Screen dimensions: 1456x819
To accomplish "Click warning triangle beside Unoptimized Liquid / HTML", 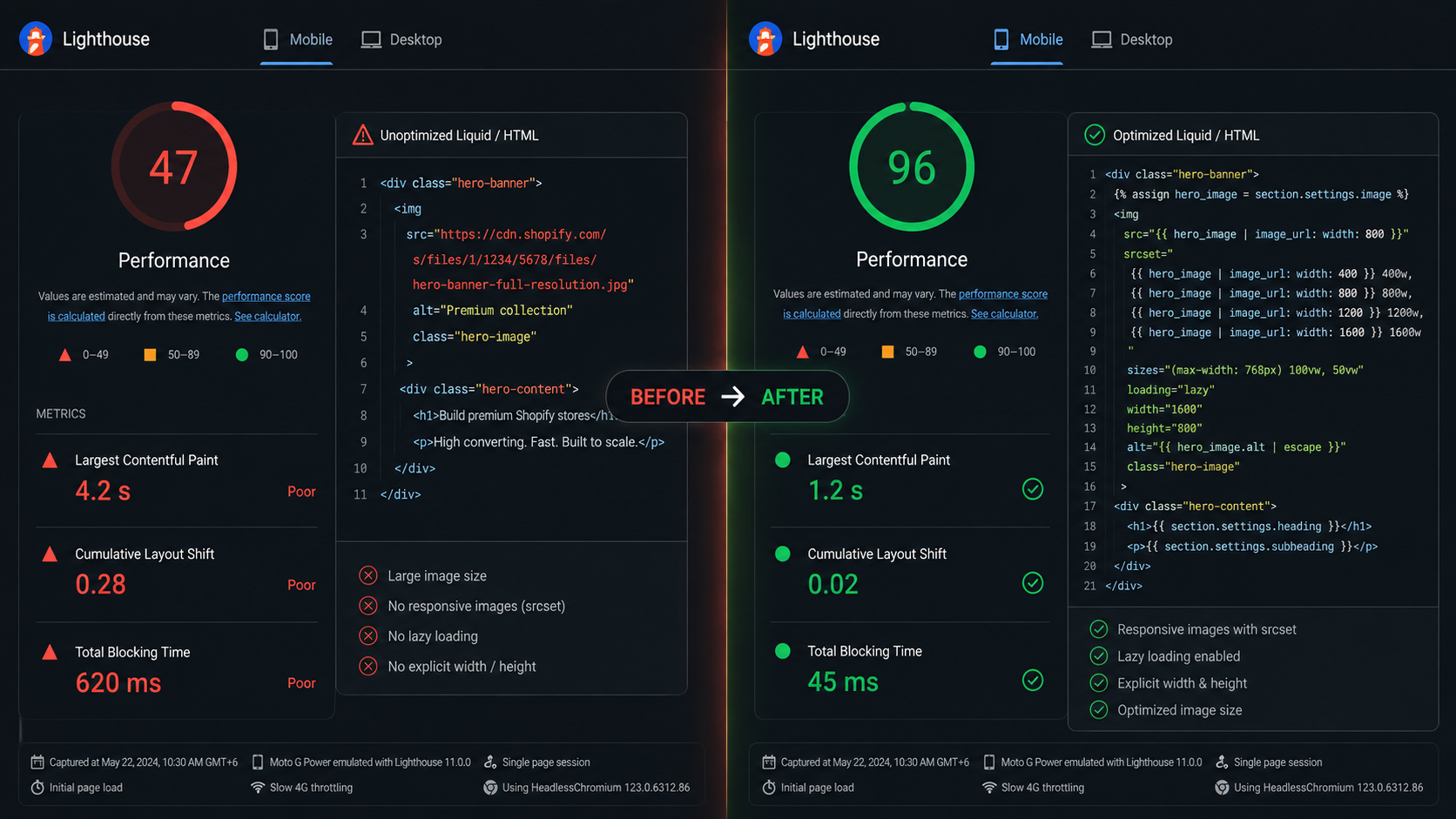I will (x=362, y=135).
